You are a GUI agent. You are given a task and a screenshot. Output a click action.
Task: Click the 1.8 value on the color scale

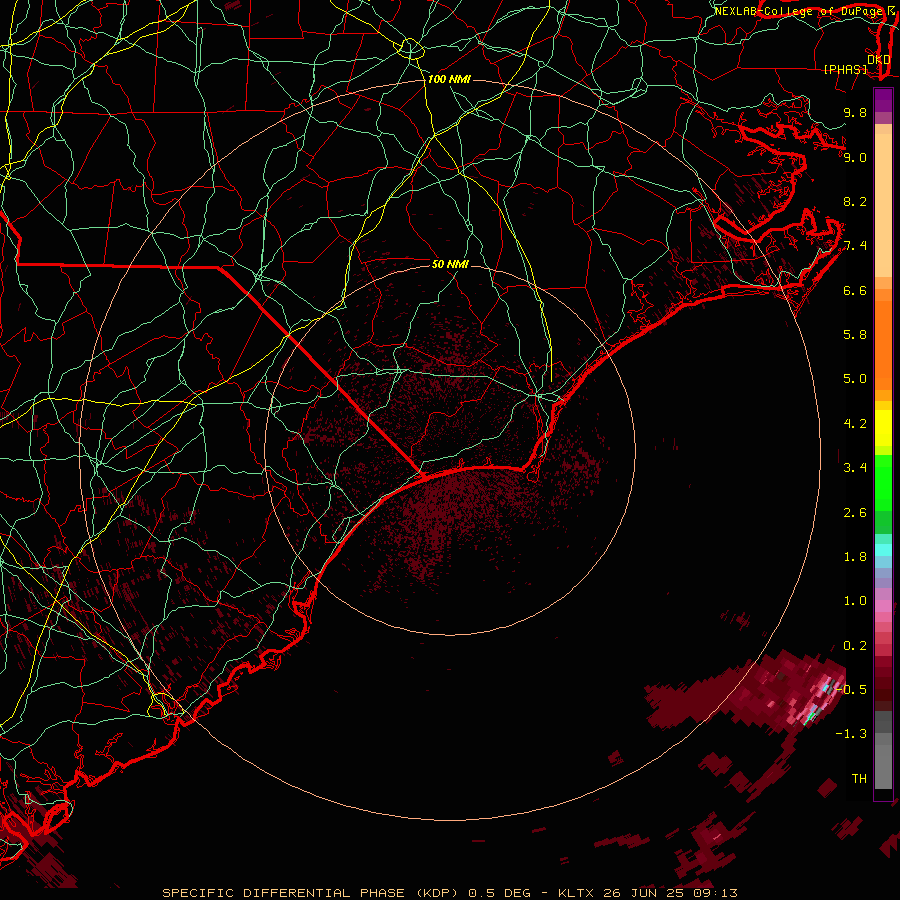tap(855, 557)
